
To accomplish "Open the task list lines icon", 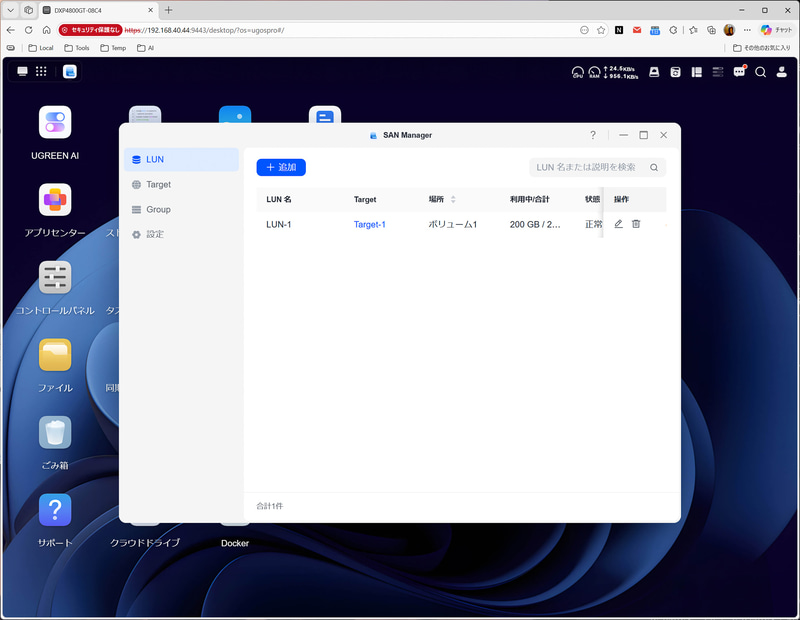I will coord(718,72).
